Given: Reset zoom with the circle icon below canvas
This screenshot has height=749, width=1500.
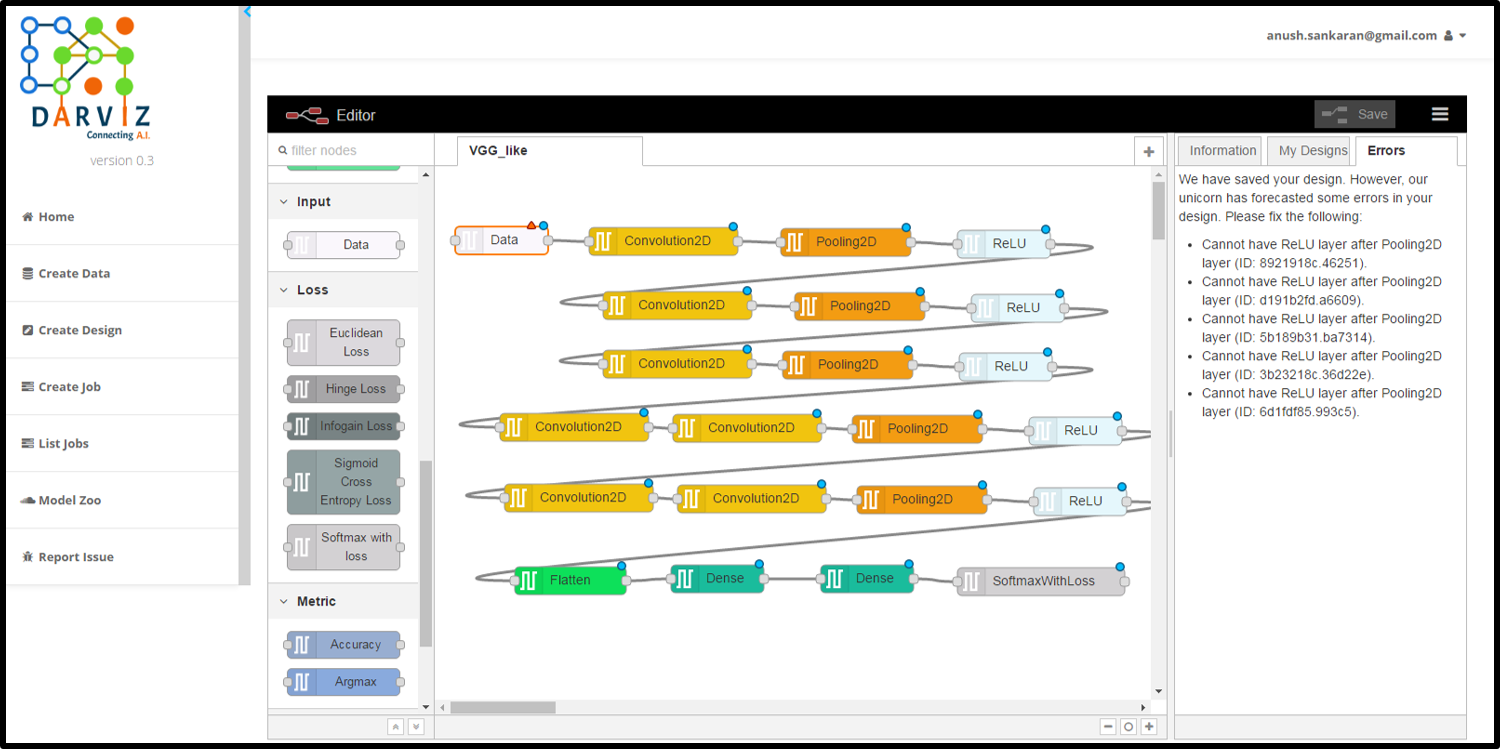Looking at the screenshot, I should pos(1128,727).
